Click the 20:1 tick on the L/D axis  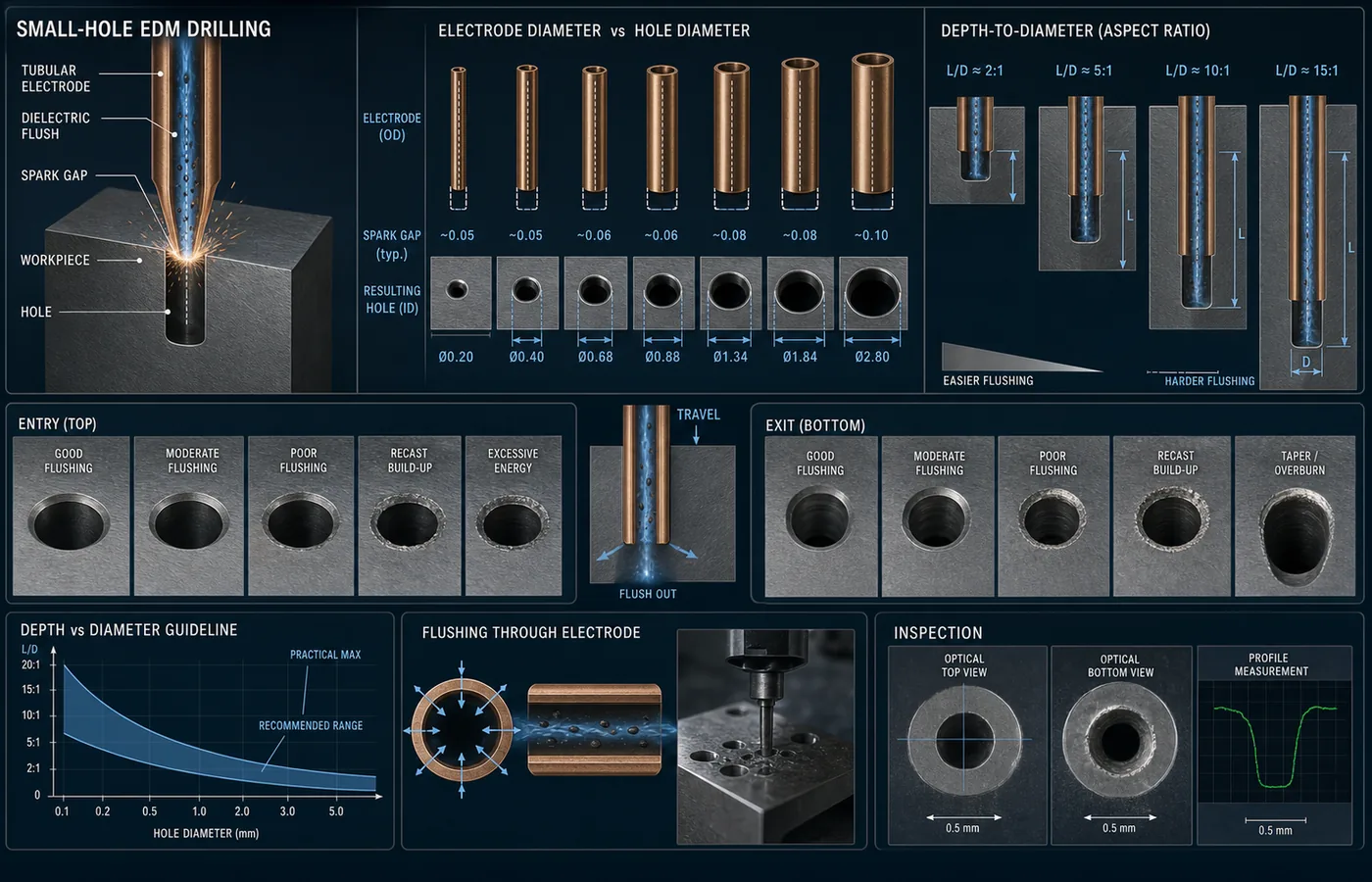(x=31, y=664)
